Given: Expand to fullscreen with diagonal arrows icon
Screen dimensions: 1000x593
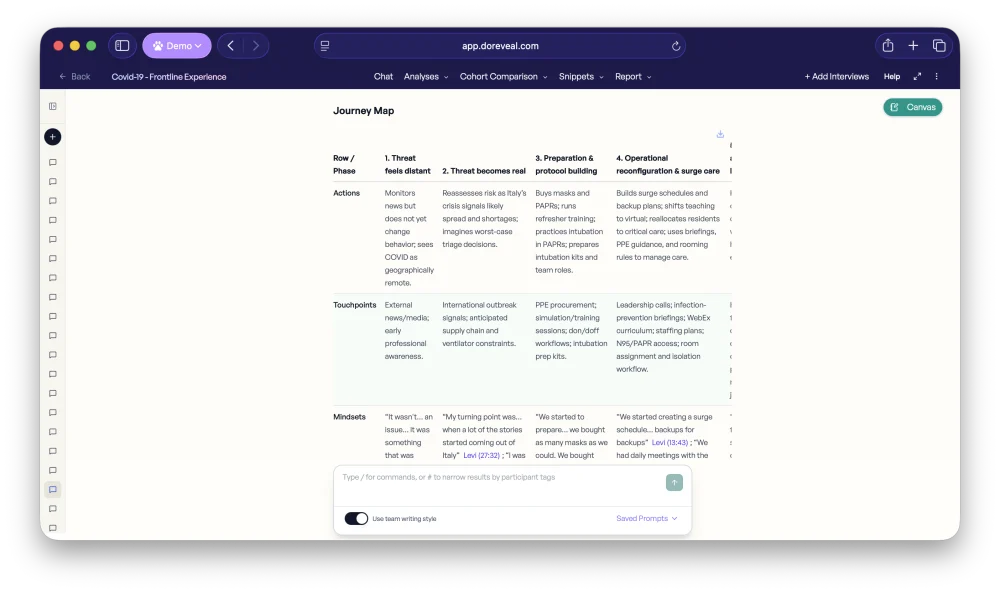Looking at the screenshot, I should (917, 77).
